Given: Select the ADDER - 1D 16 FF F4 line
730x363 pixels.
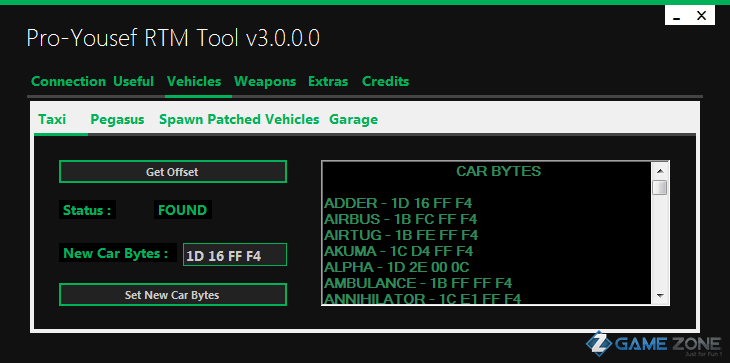Looking at the screenshot, I should pyautogui.click(x=398, y=203).
